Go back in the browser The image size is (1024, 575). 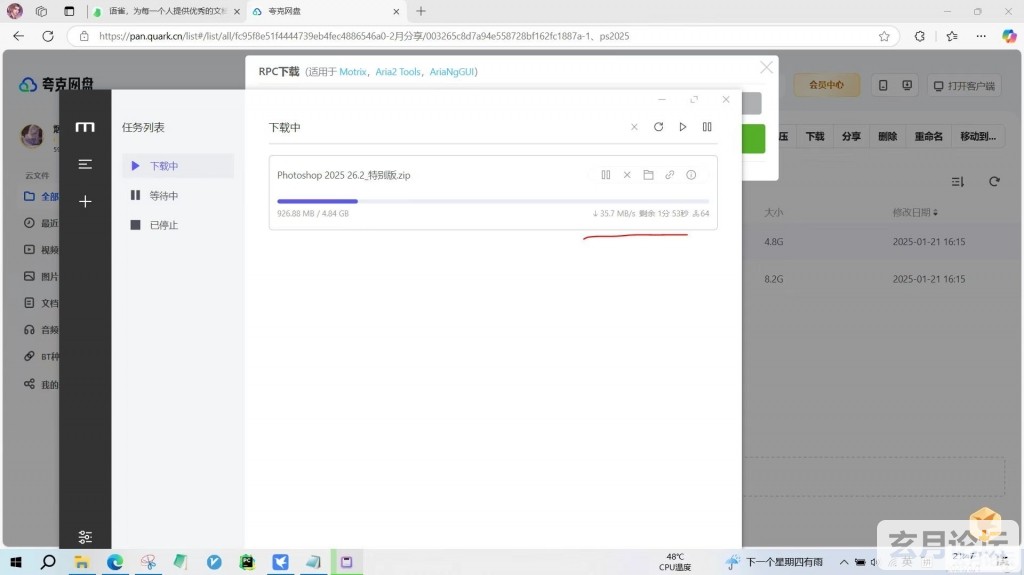click(18, 36)
